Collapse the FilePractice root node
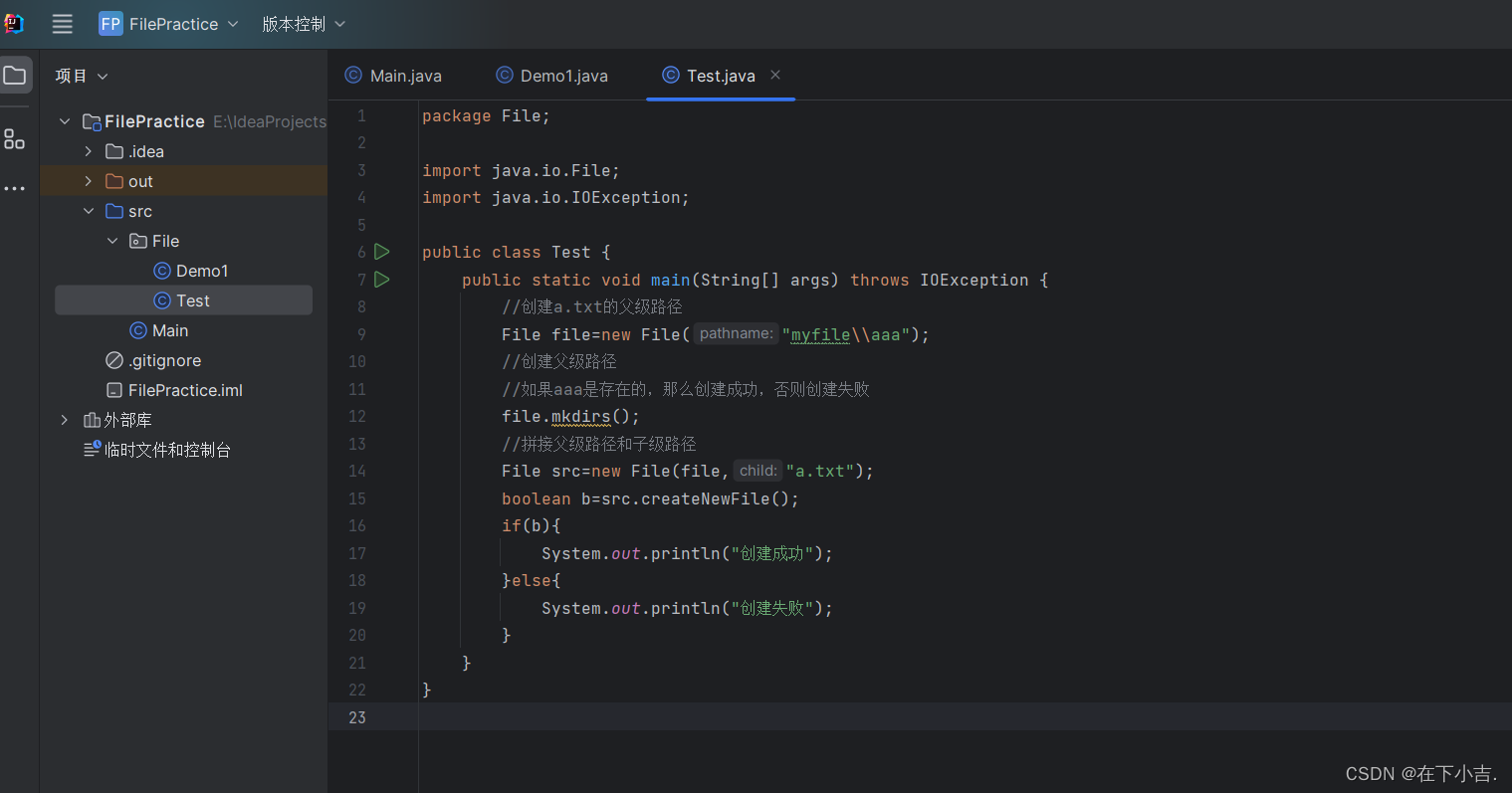The height and width of the screenshot is (793, 1512). tap(65, 121)
